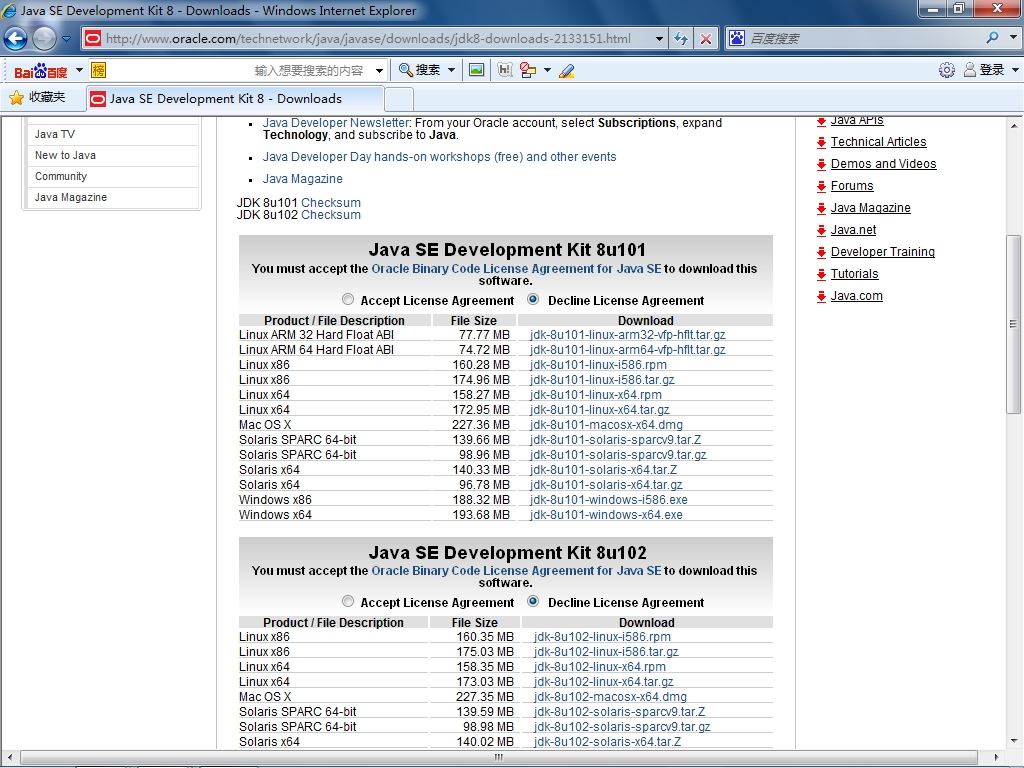
Task: Open the Baidu search input suggestions dropdown
Action: point(379,71)
